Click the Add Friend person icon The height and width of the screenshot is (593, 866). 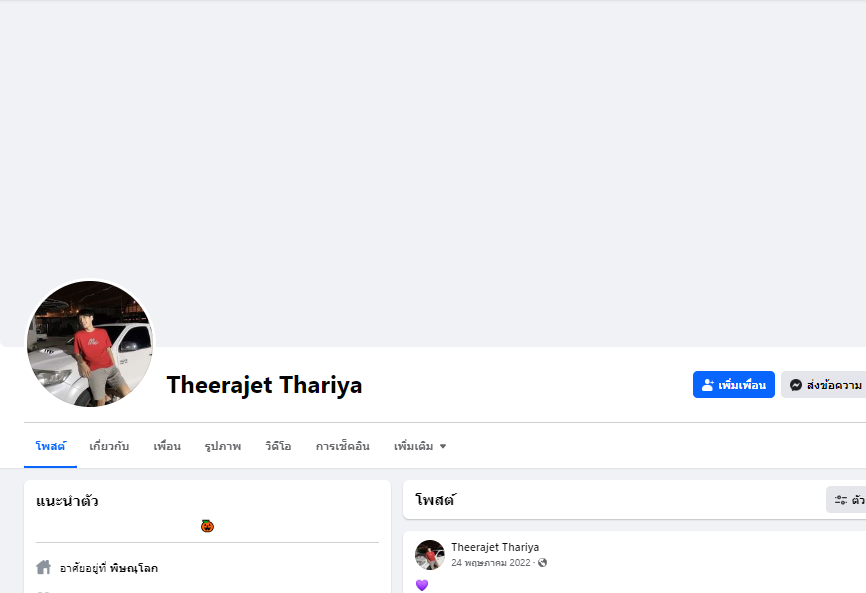707,385
